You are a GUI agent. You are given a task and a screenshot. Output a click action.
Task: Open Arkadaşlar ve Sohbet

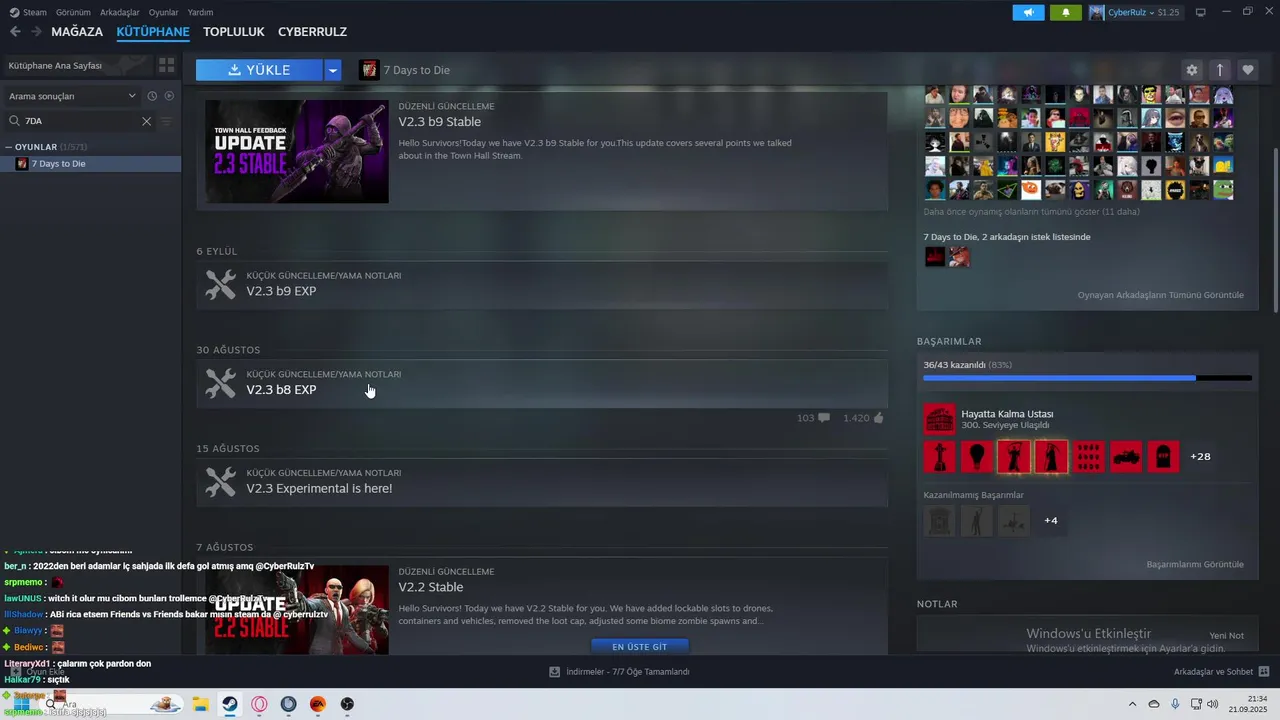coord(1221,672)
